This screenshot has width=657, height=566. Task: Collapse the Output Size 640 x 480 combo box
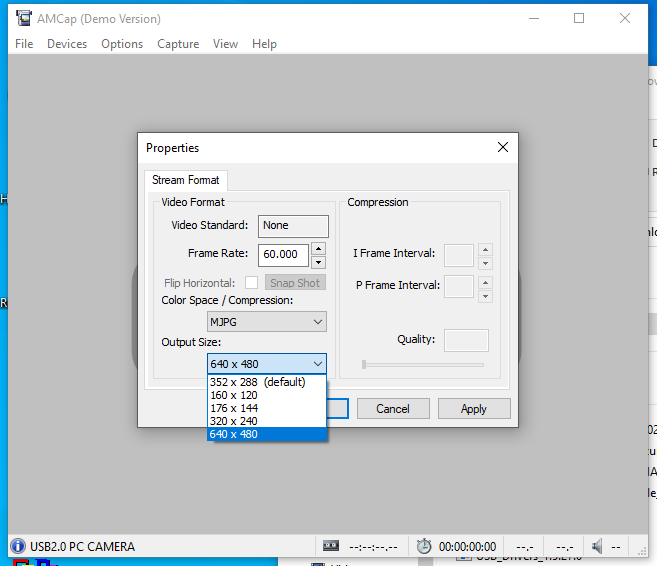point(267,364)
